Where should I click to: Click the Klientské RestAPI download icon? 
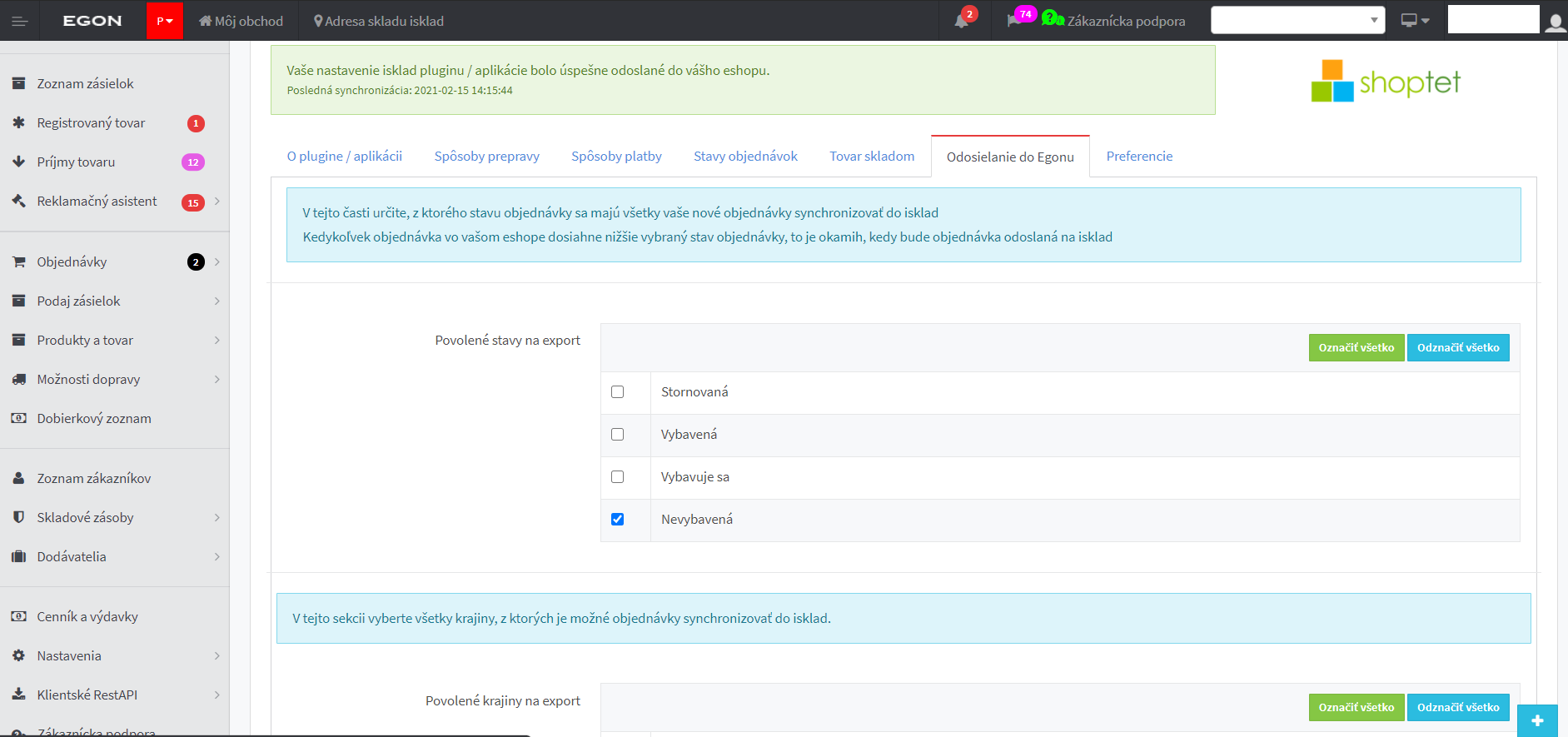[18, 694]
